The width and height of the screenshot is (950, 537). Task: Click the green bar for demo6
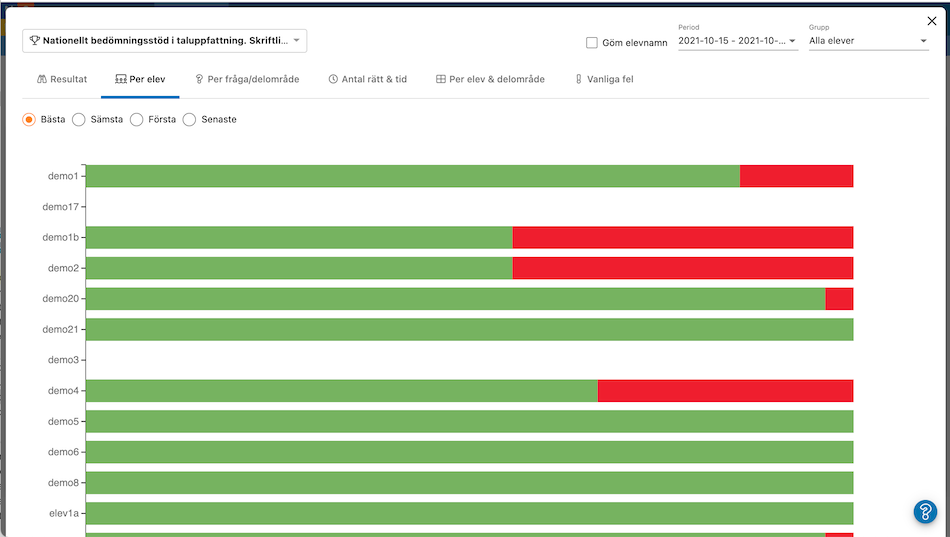point(470,452)
